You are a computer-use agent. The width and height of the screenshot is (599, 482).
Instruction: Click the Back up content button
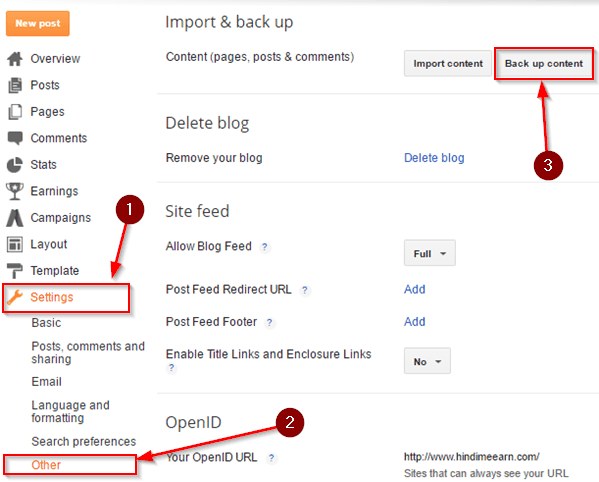coord(544,63)
